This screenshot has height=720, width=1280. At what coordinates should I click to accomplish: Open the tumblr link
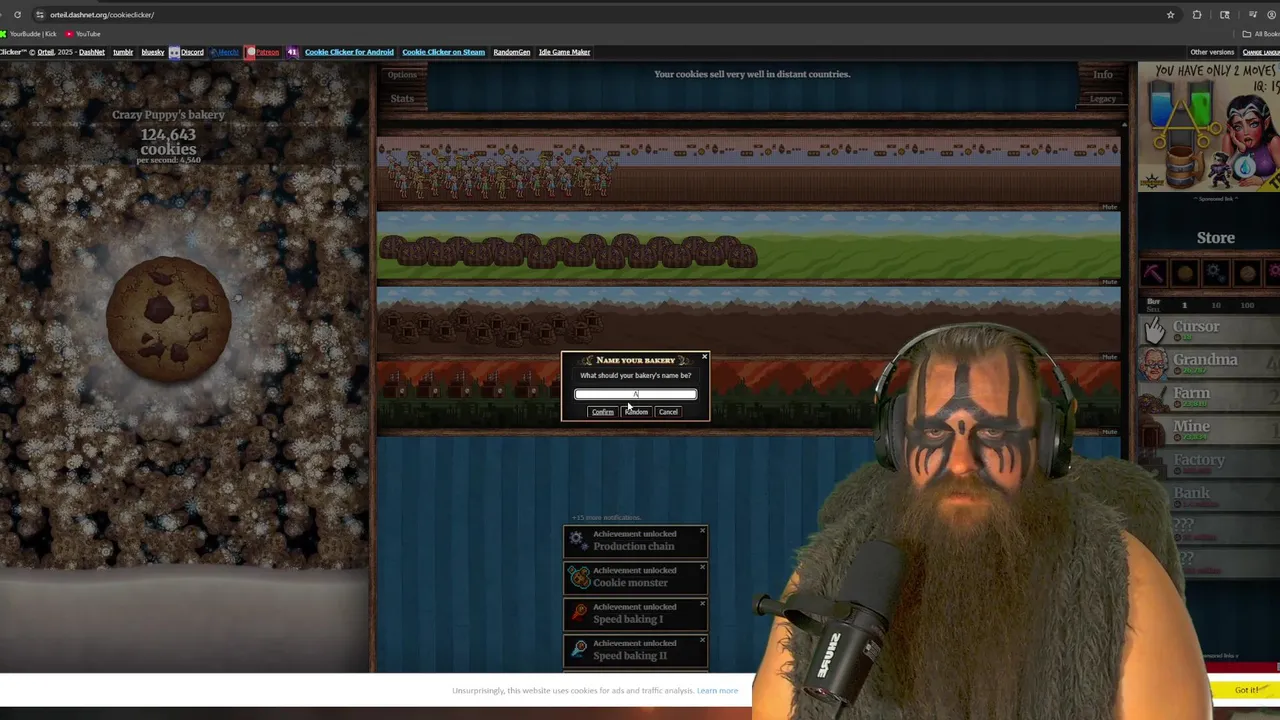point(123,52)
